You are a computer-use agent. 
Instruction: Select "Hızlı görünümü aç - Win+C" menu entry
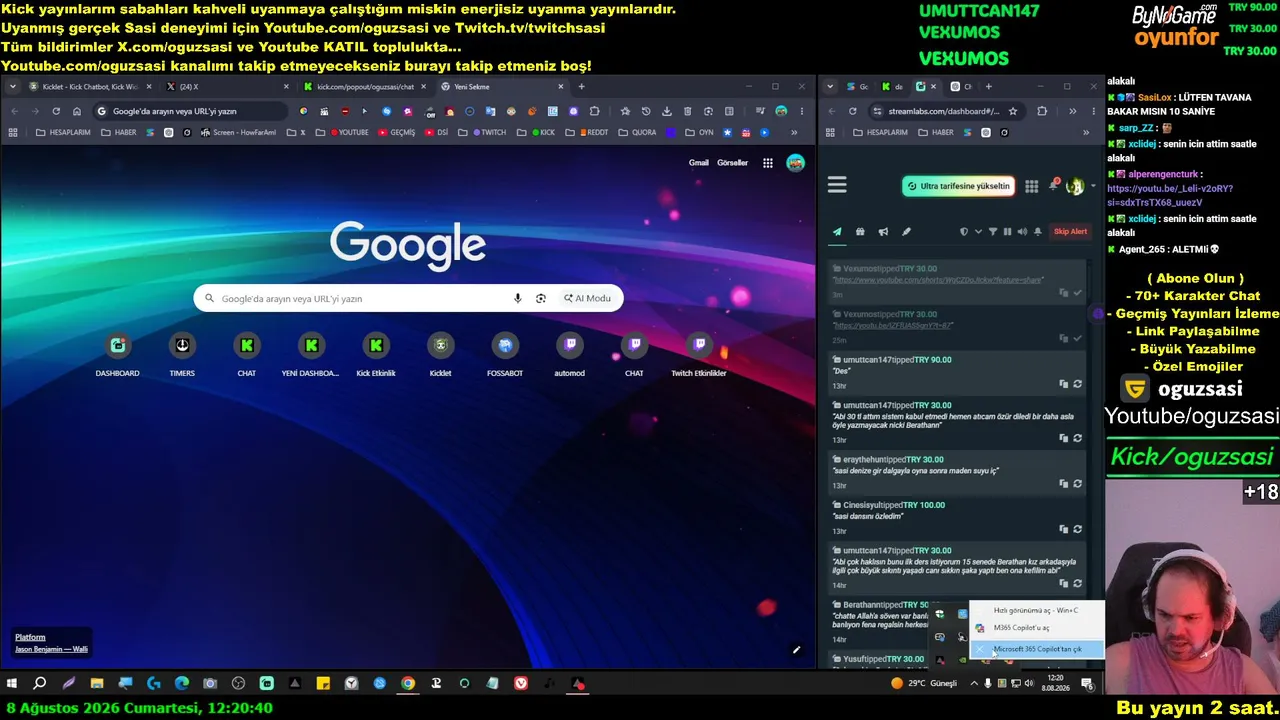point(1037,610)
